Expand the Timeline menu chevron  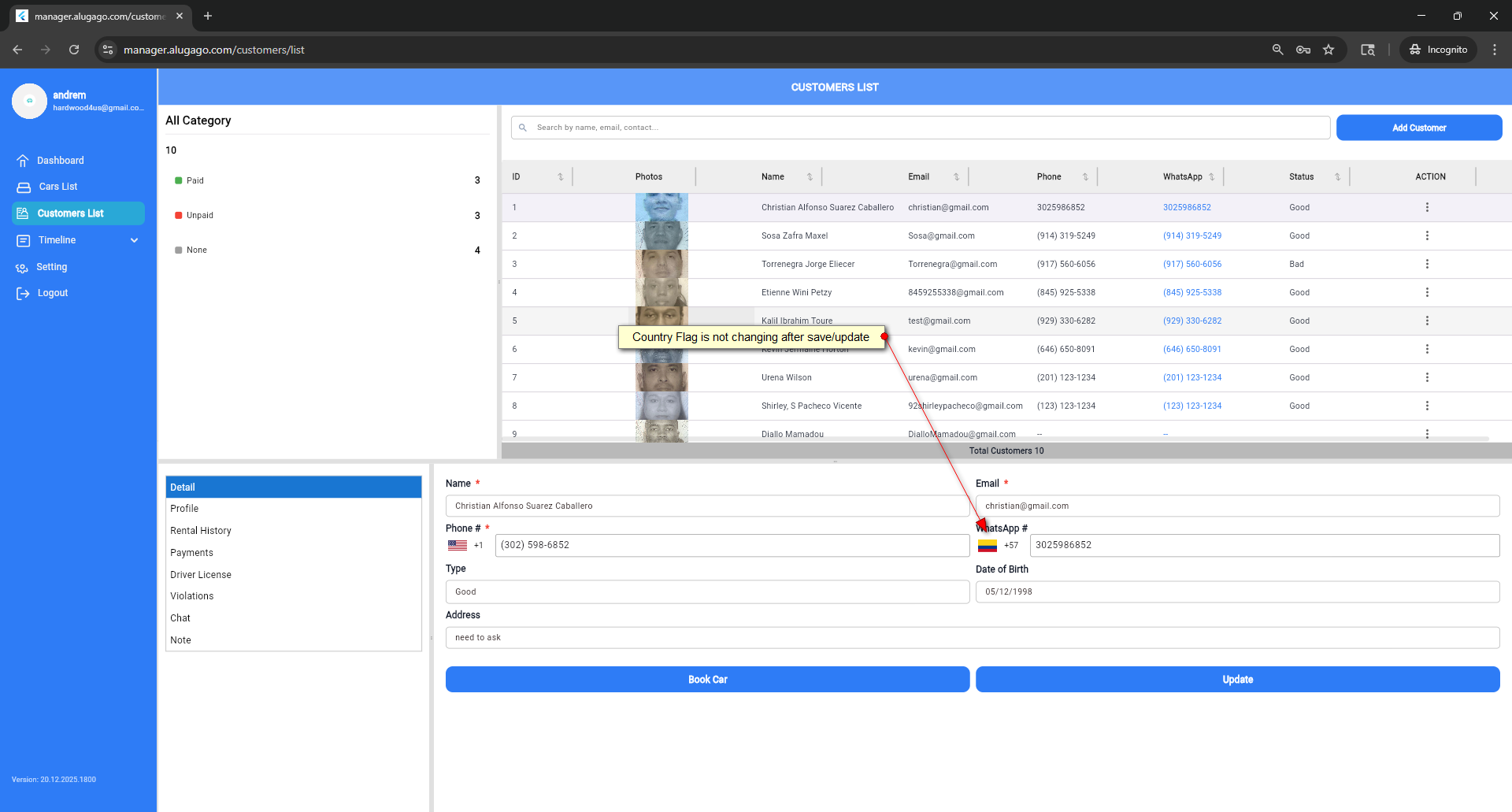tap(134, 240)
